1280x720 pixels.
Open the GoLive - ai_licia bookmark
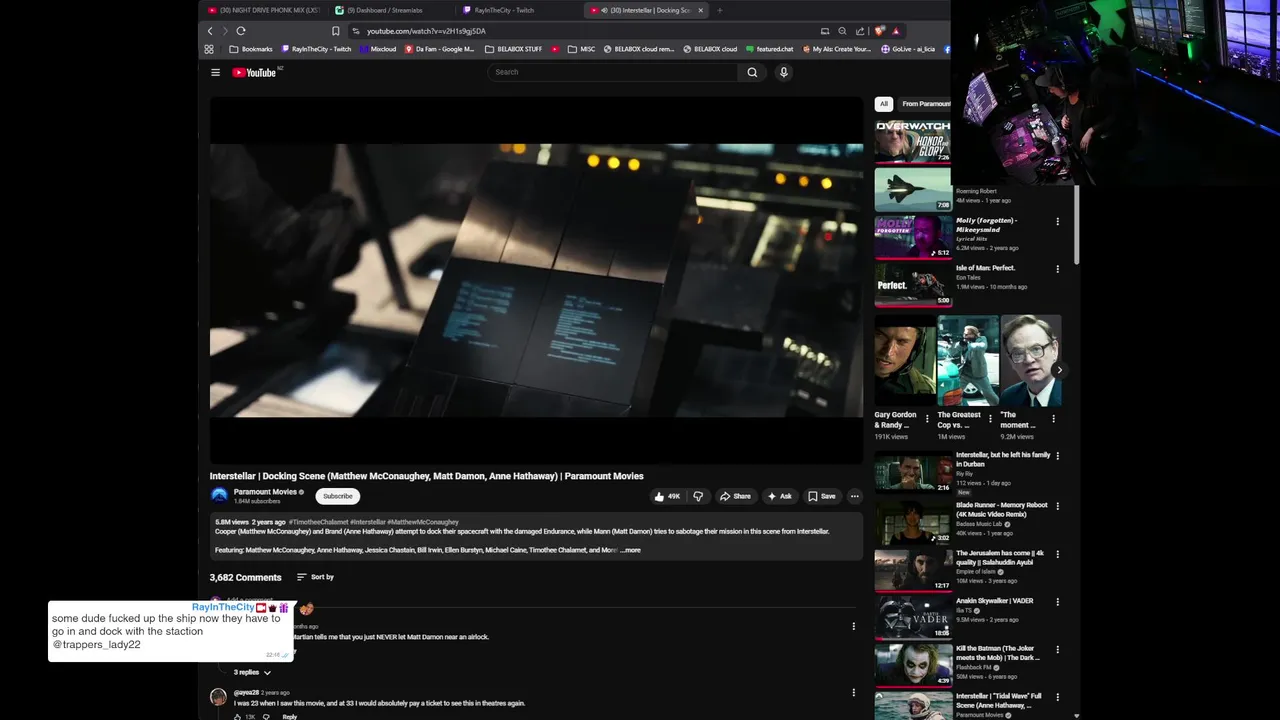click(908, 49)
